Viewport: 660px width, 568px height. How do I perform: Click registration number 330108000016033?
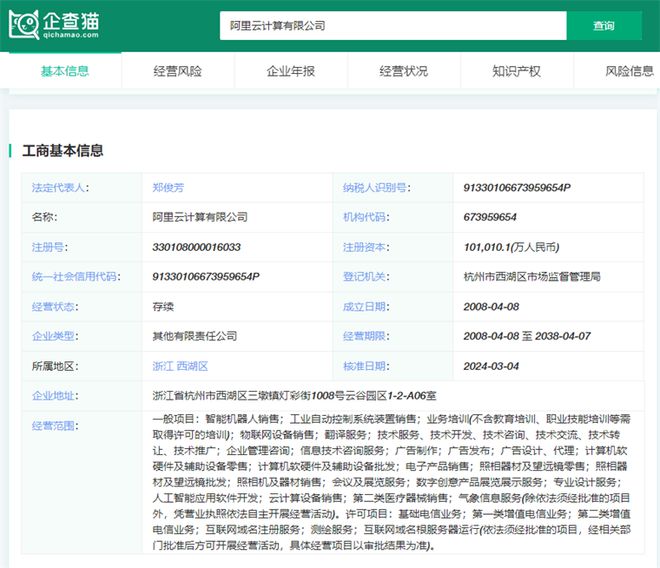click(x=197, y=247)
